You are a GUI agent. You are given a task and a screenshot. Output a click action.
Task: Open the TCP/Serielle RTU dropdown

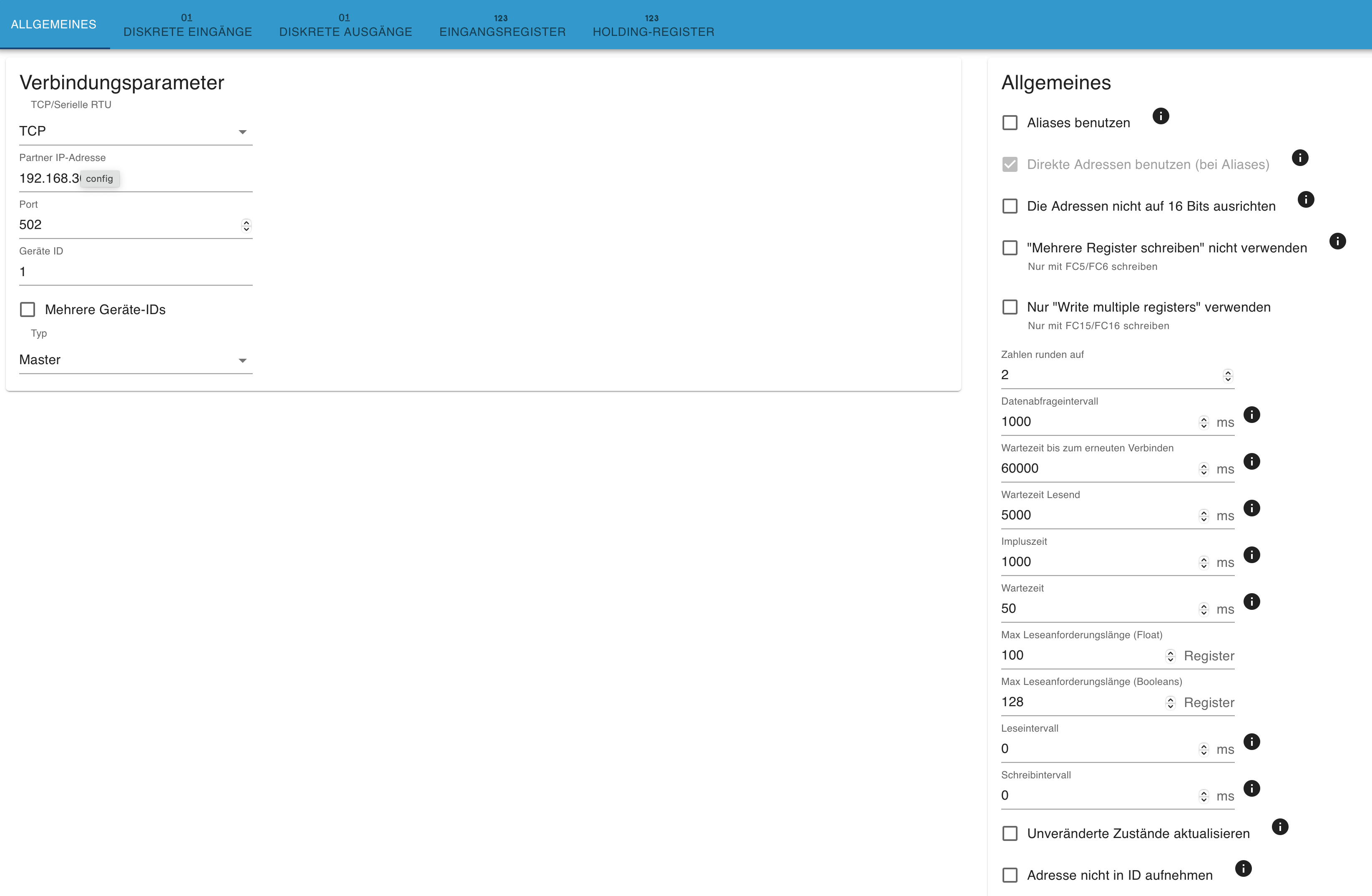[x=136, y=131]
